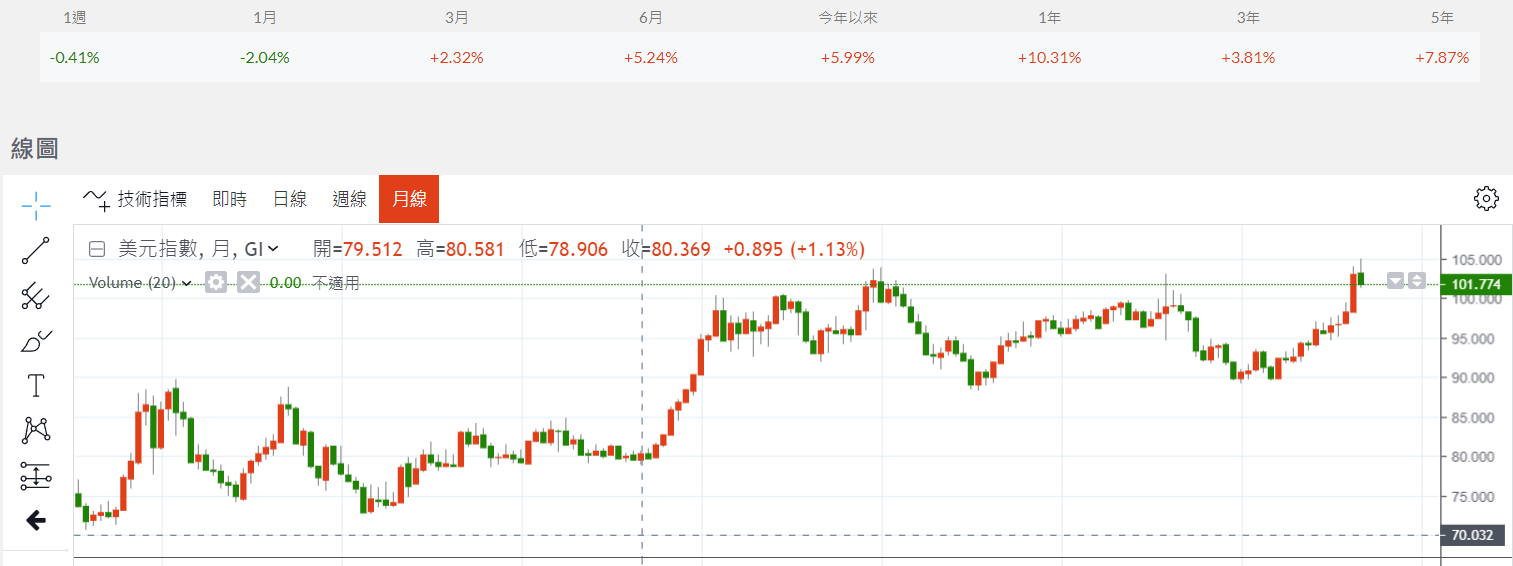Viewport: 1513px width, 566px height.
Task: Click the black back arrow icon
Action: (x=36, y=520)
